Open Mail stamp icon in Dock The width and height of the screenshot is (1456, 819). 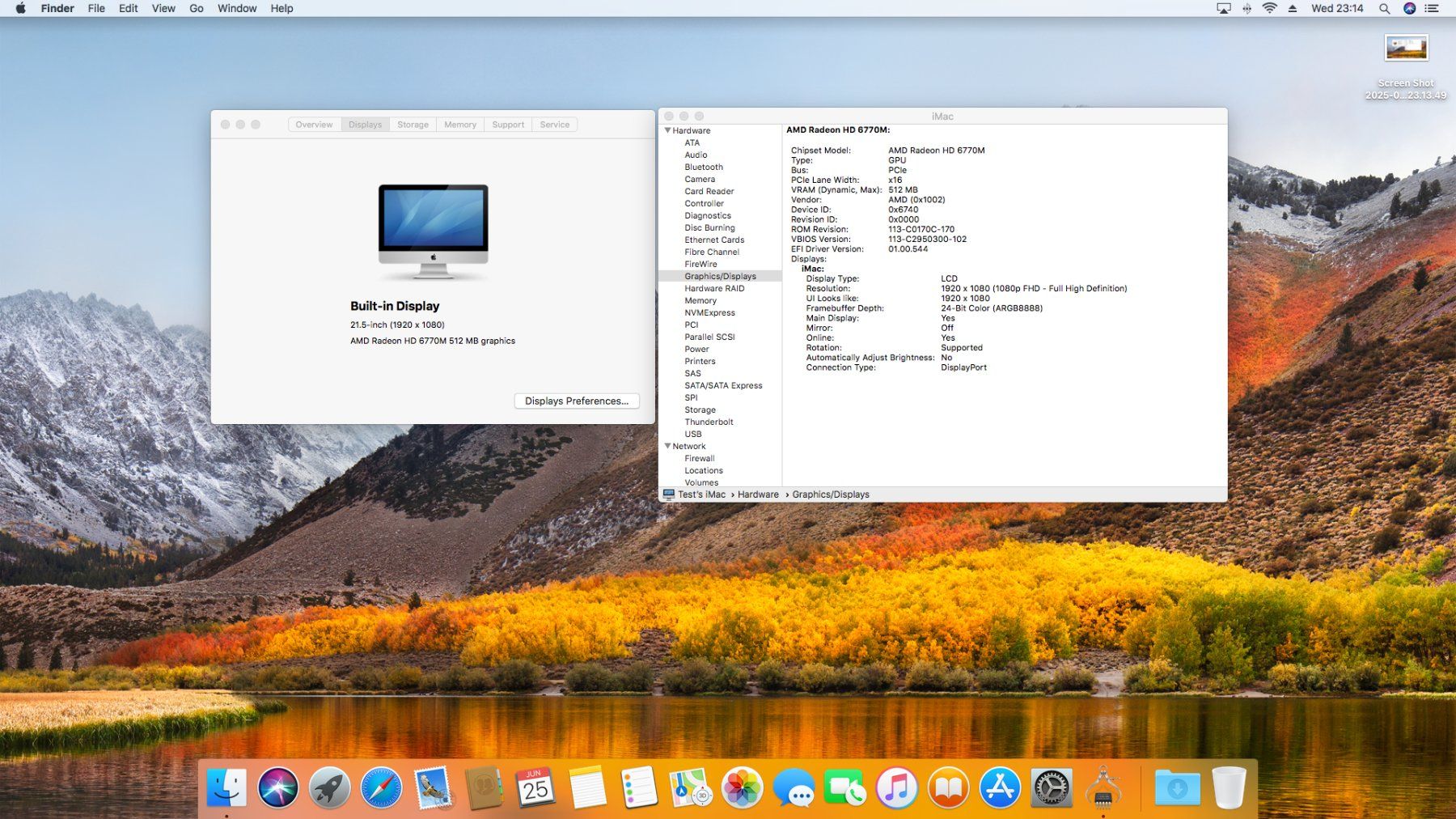pyautogui.click(x=433, y=787)
